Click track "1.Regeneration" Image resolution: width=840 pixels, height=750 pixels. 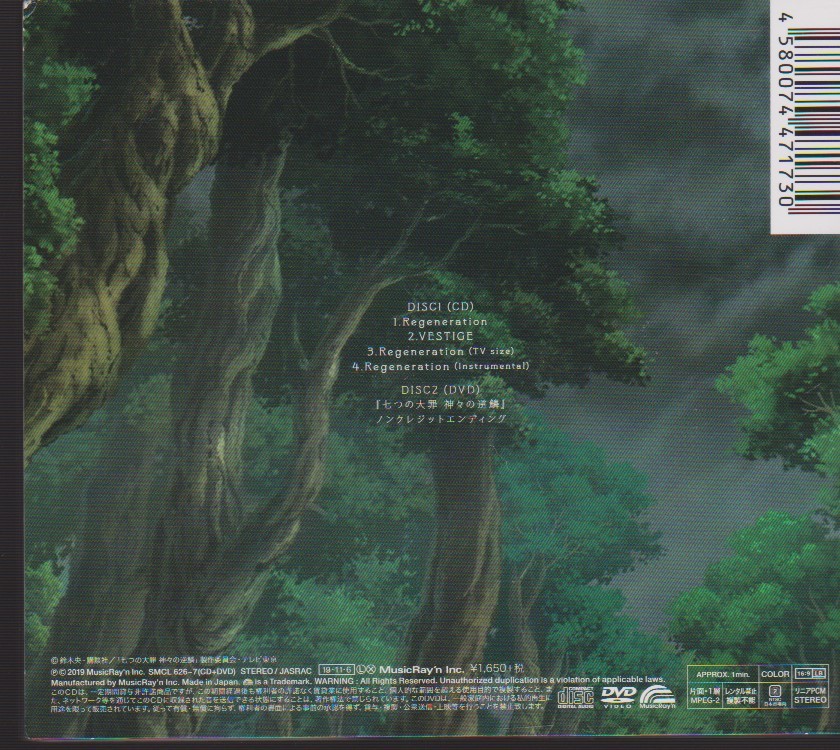(x=440, y=321)
